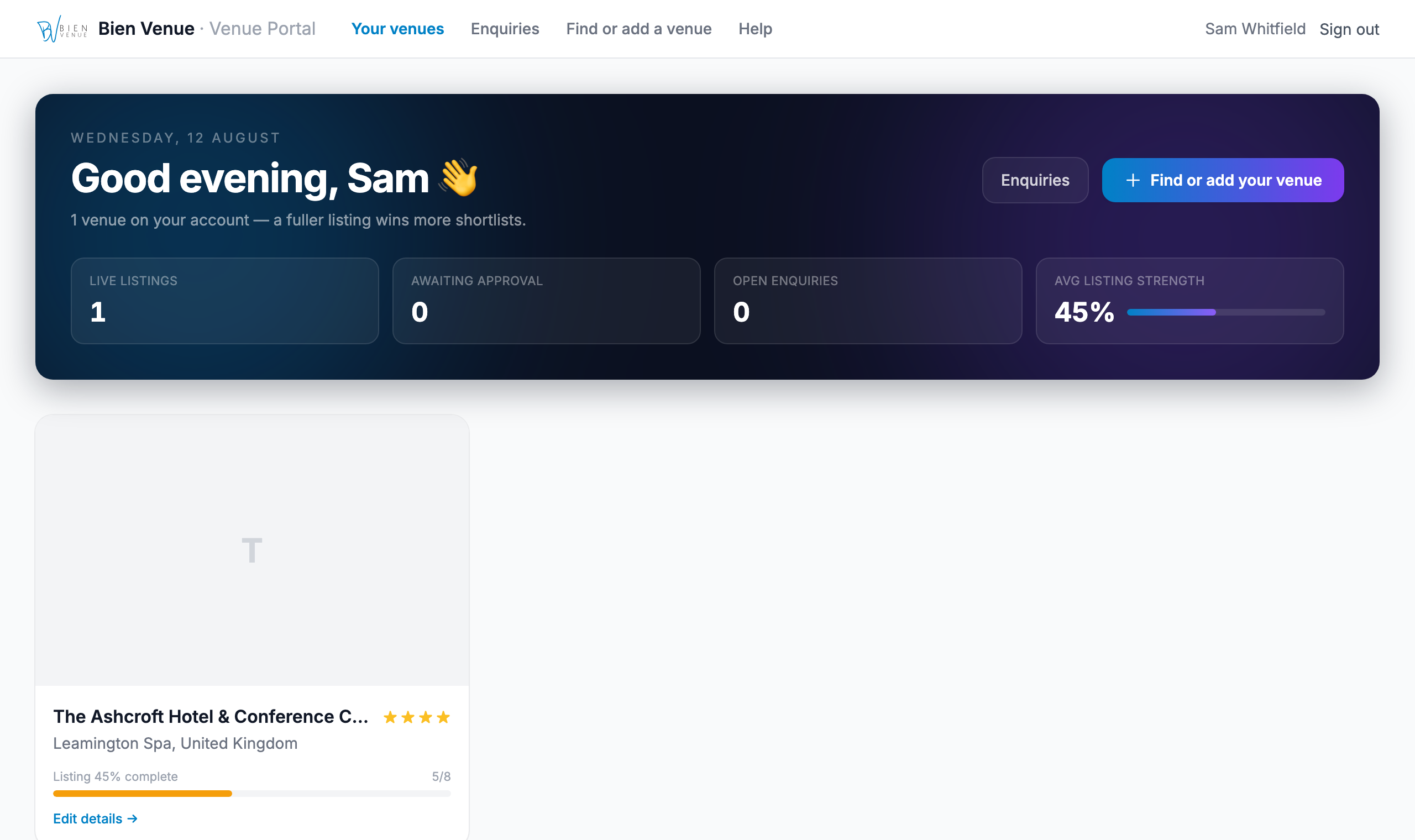The image size is (1415, 840).
Task: Go to Enquiries in the top navigation
Action: click(x=505, y=29)
